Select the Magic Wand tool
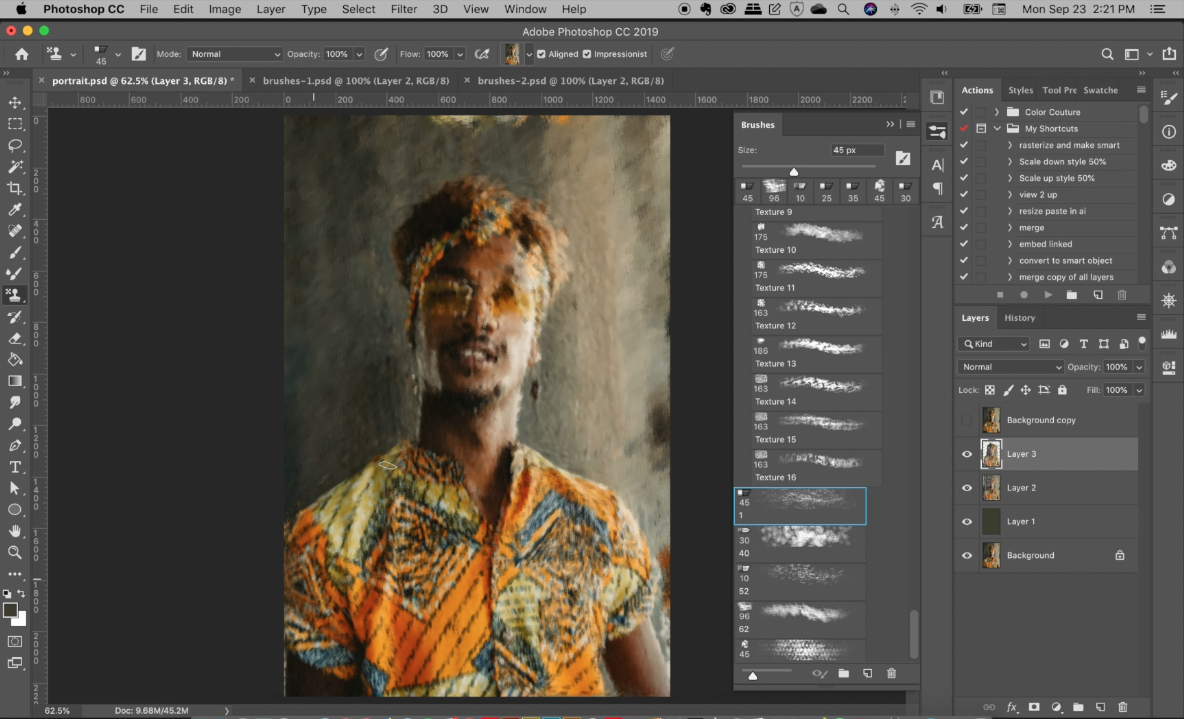This screenshot has height=719, width=1184. [x=14, y=166]
